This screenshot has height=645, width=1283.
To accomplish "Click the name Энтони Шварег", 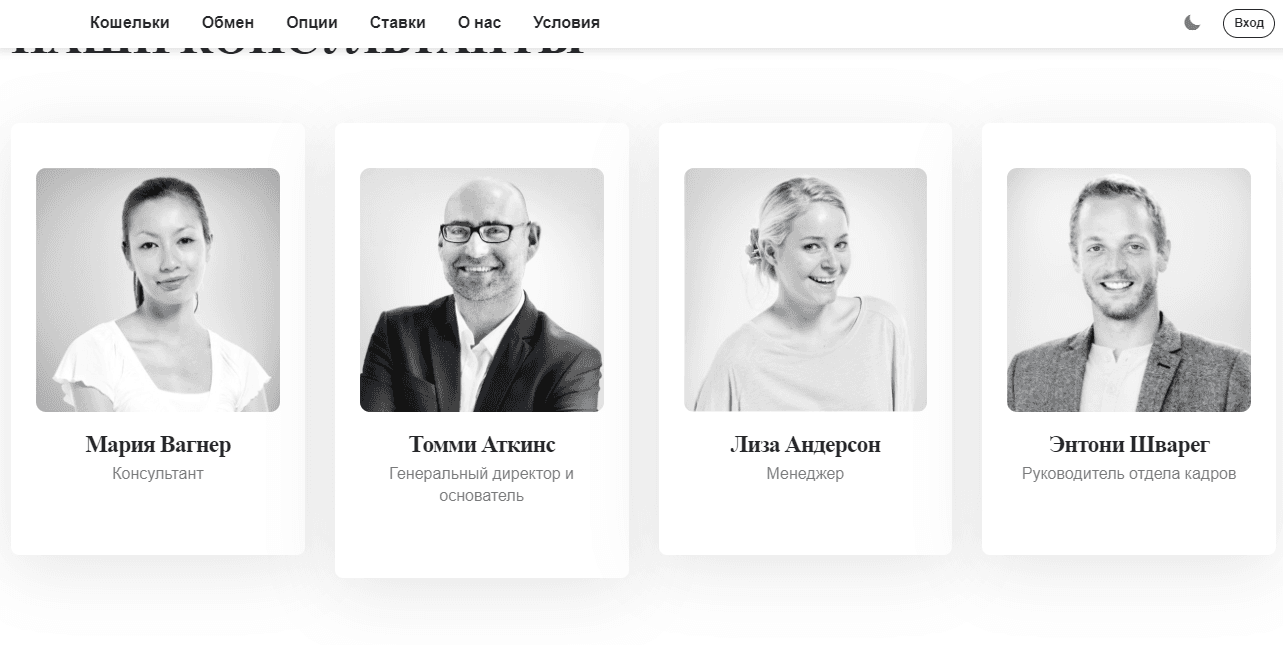I will coord(1129,444).
